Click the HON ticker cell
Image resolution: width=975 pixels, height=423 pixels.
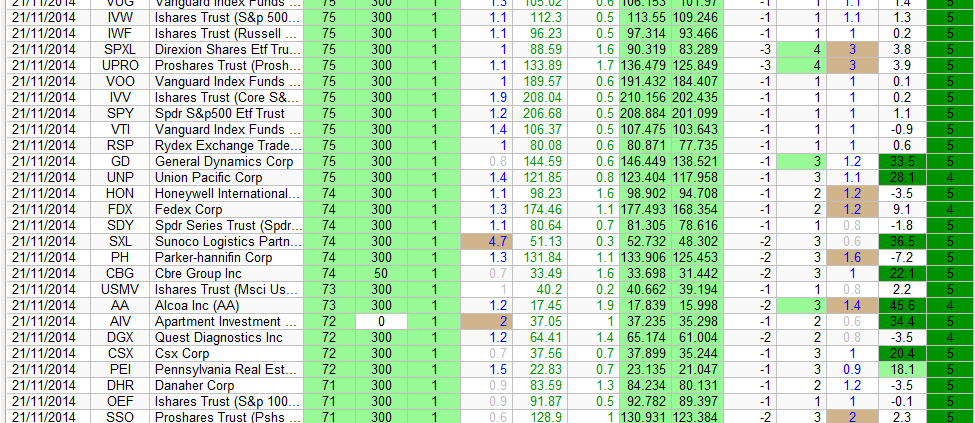(x=120, y=193)
